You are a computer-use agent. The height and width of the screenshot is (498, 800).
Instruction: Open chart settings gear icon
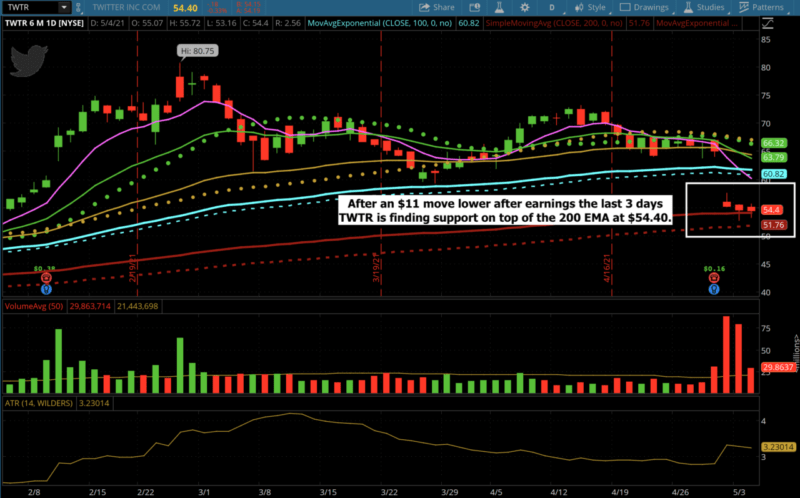tap(524, 7)
